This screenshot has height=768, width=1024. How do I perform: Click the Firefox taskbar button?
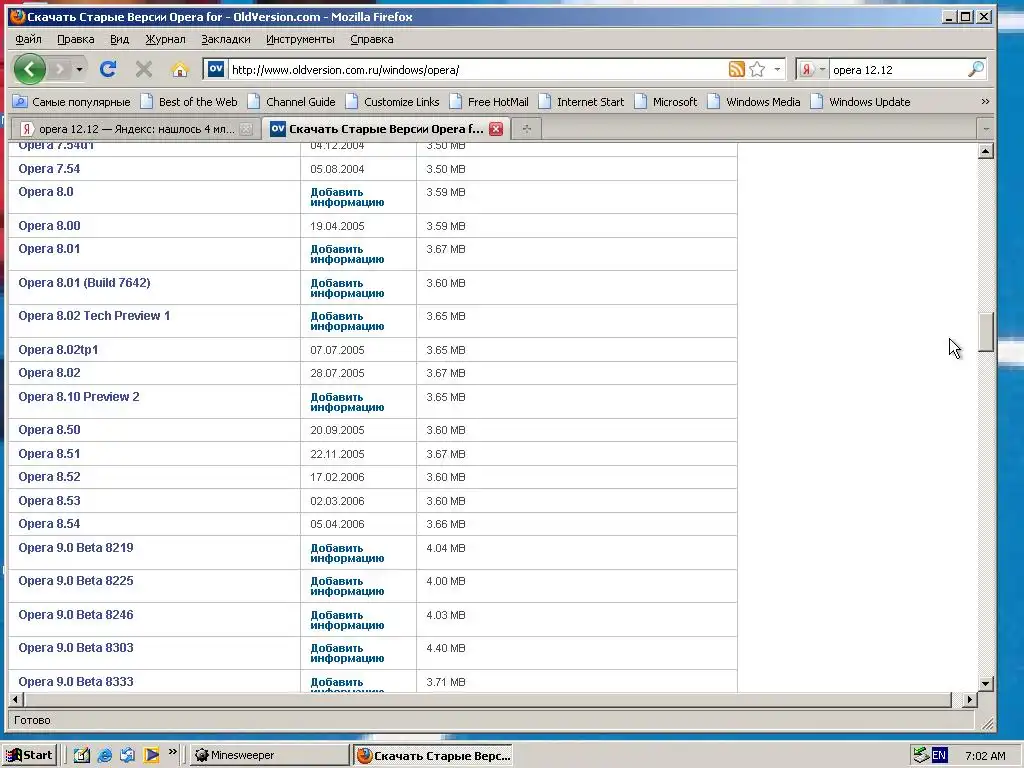coord(433,755)
